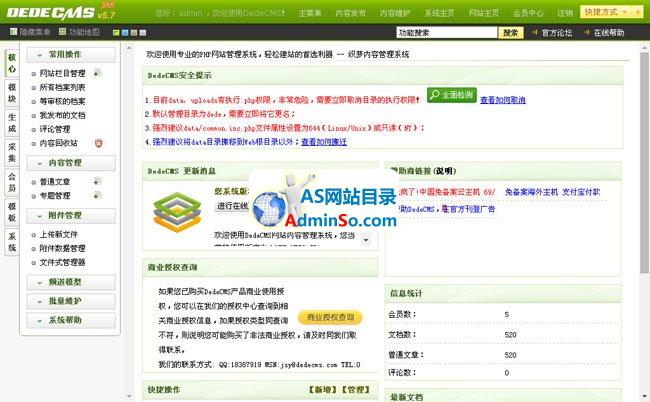The image size is (650, 402).
Task: Expand the 系统帮助 section
Action: point(71,320)
